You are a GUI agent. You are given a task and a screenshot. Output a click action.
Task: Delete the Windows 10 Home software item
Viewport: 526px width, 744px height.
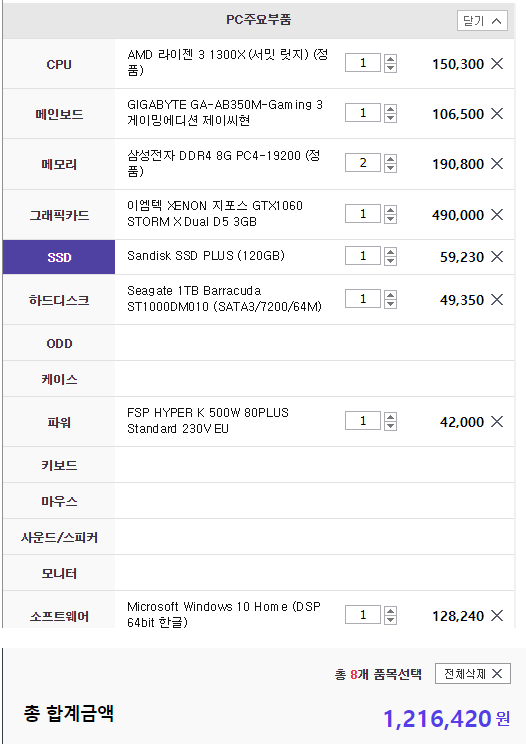pyautogui.click(x=497, y=615)
